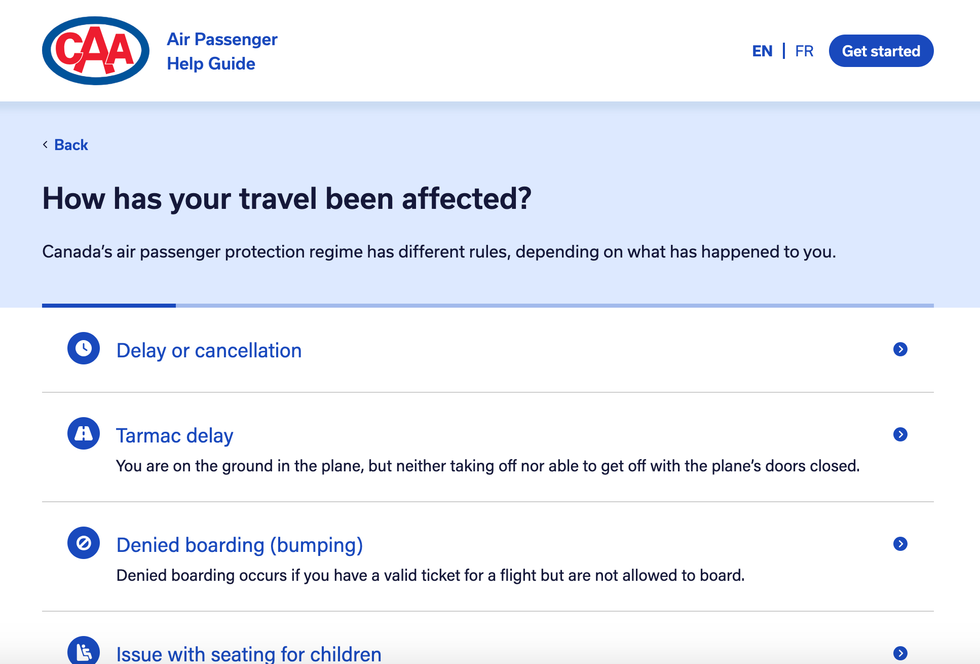Switch language to EN
Image resolution: width=980 pixels, height=664 pixels.
(x=762, y=51)
